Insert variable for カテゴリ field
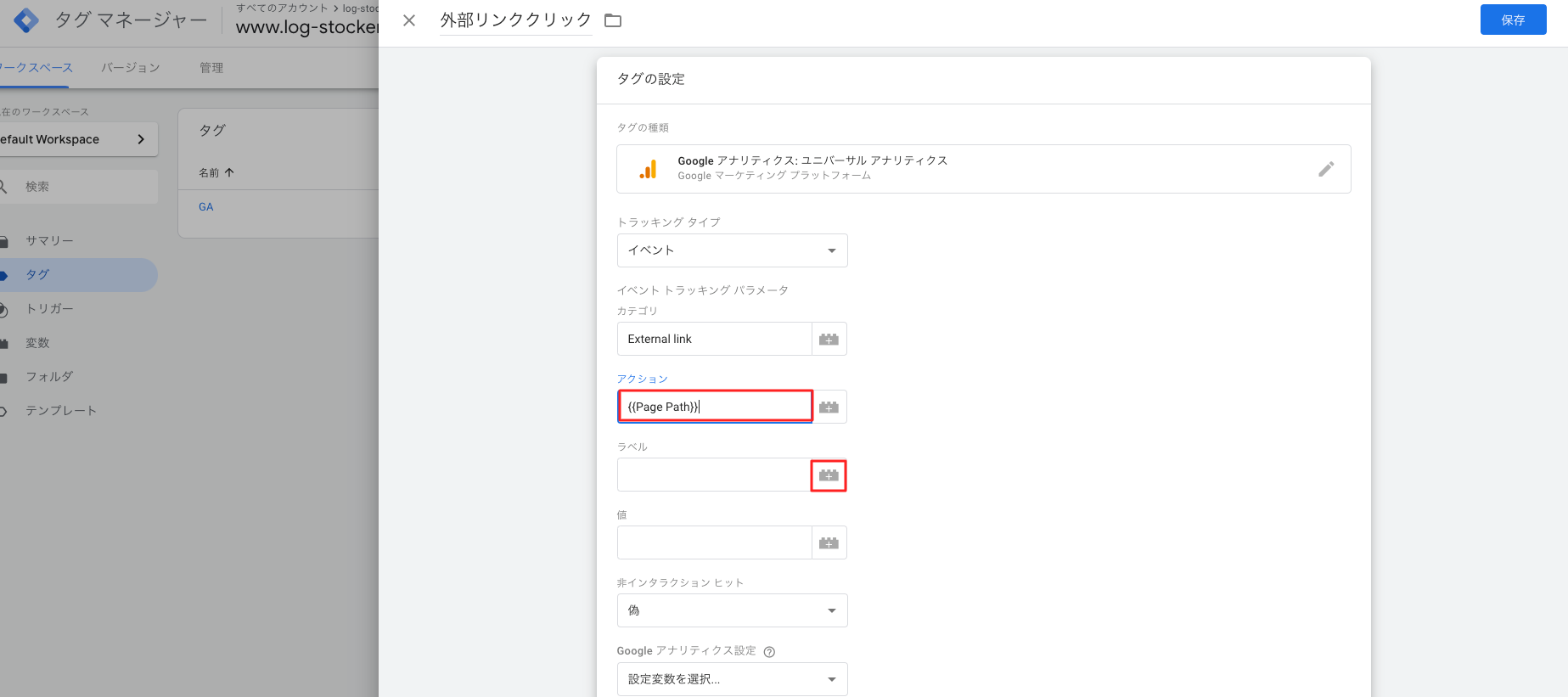Viewport: 1568px width, 697px height. pyautogui.click(x=829, y=339)
